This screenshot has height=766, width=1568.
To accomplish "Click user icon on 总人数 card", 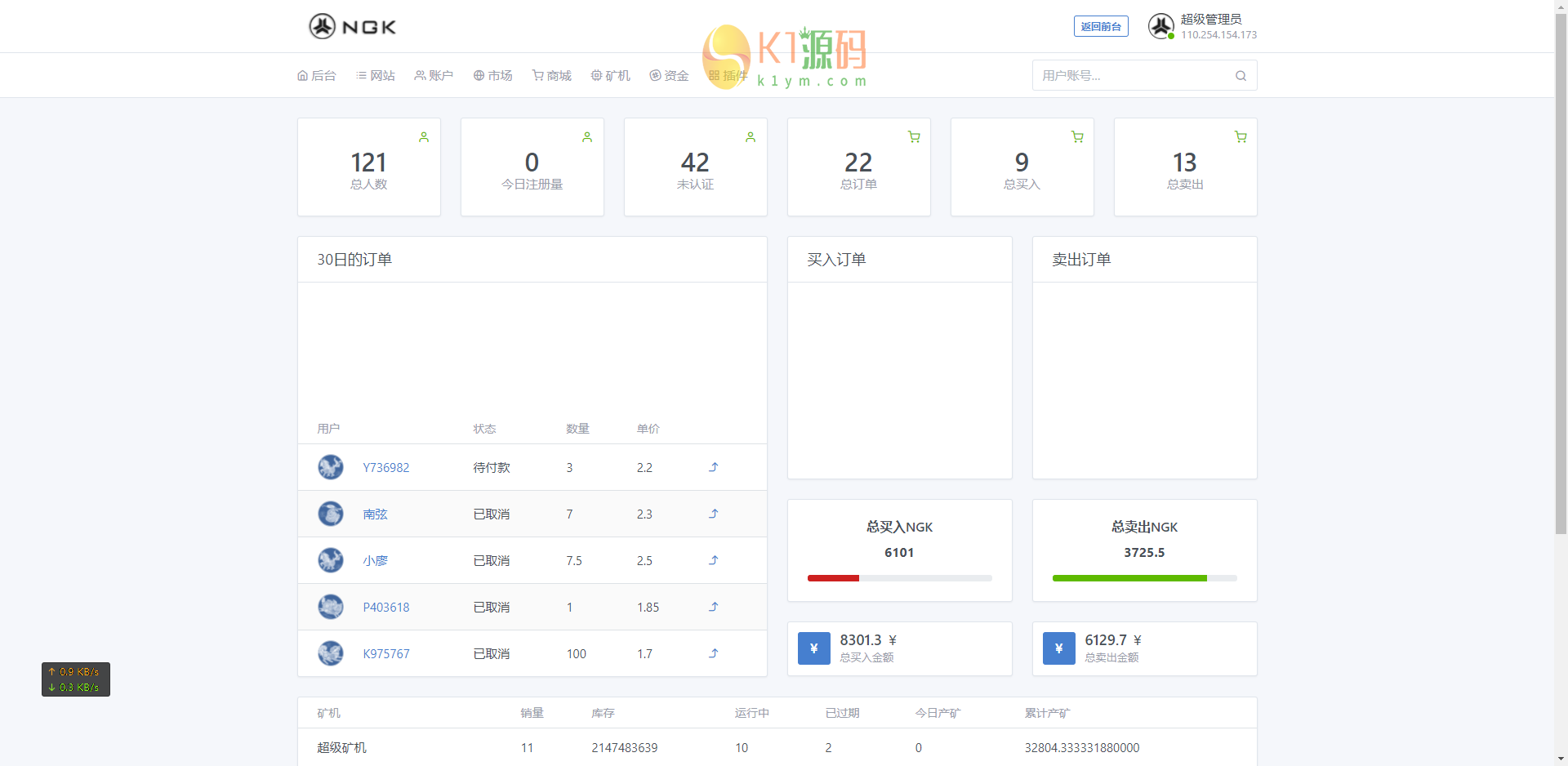I will (x=424, y=137).
